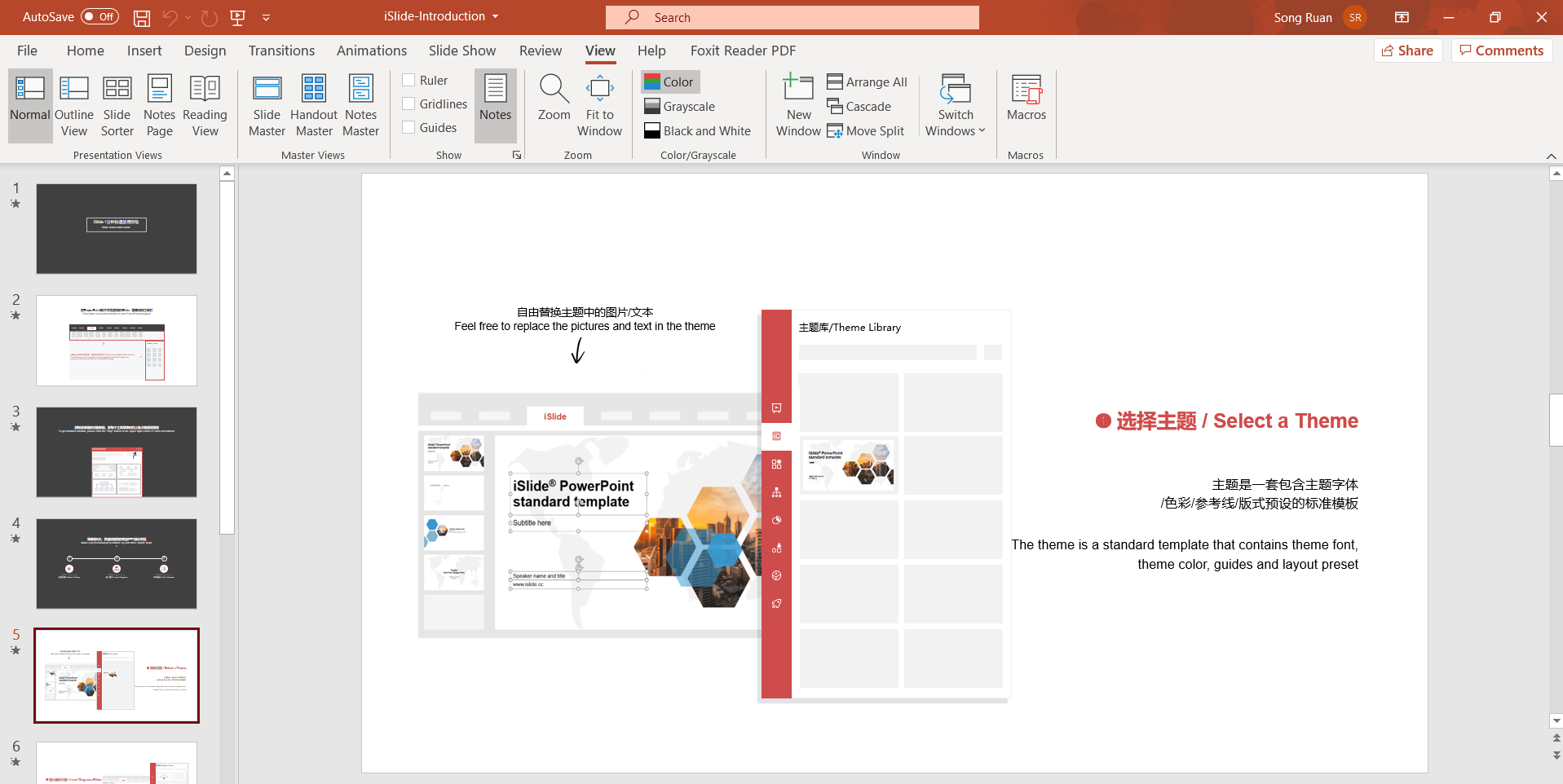
Task: Click Next Slide double-arrow button
Action: click(1556, 755)
